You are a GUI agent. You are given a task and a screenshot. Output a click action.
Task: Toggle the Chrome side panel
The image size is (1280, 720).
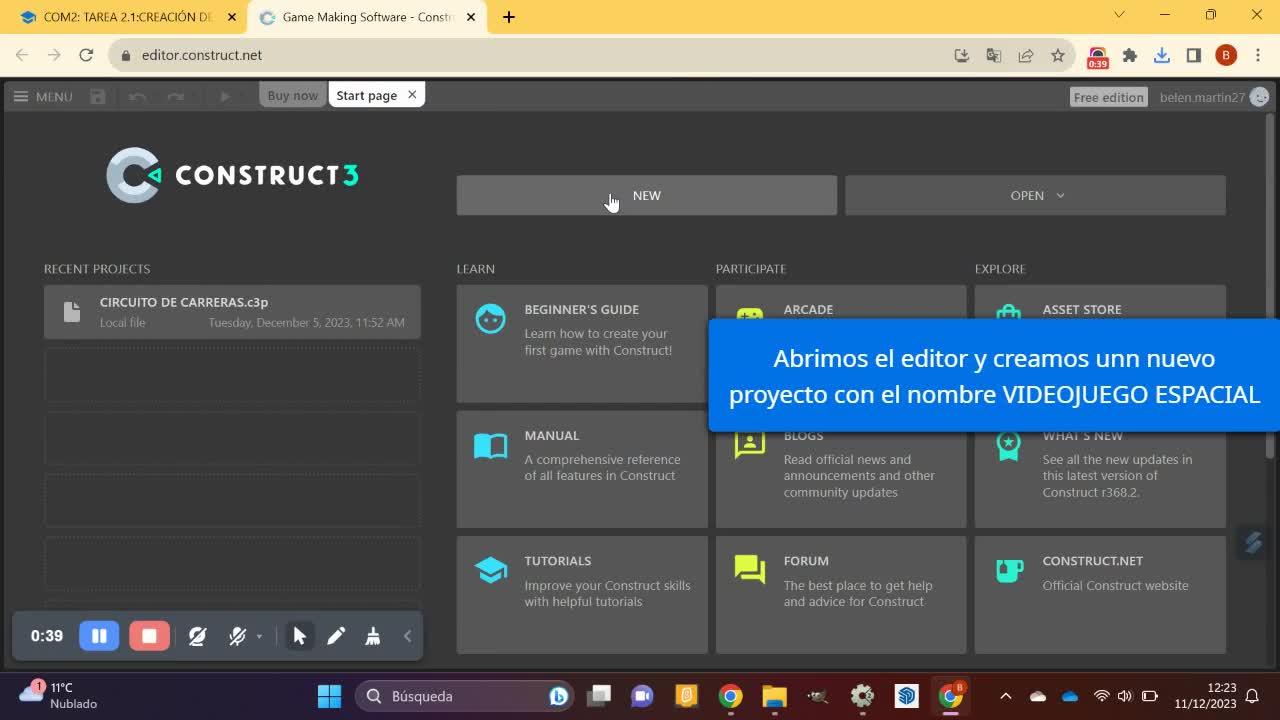tap(1194, 56)
